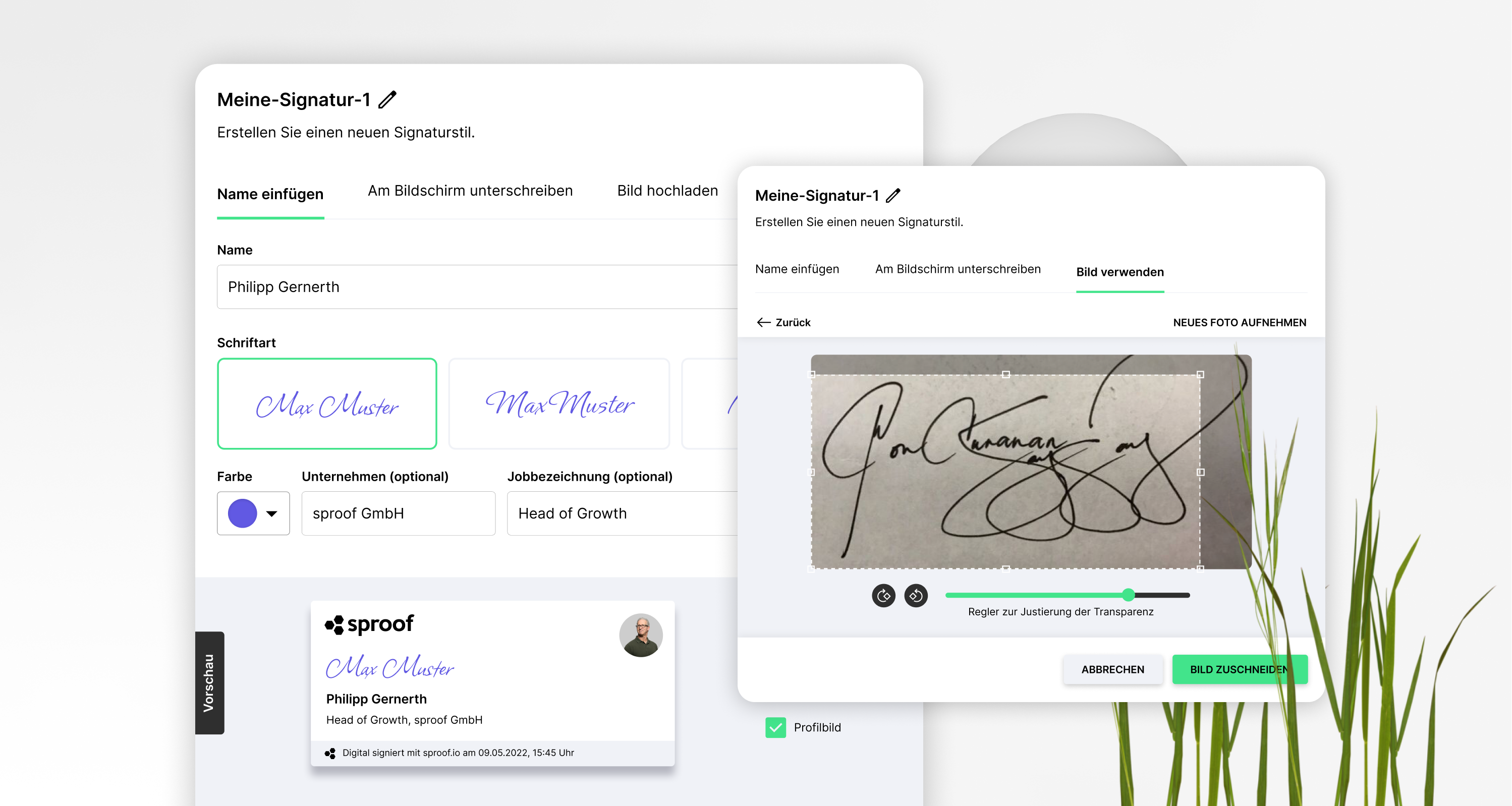This screenshot has height=806, width=1512.
Task: Switch to Am Bildschirm unterschreiben tab in dialog
Action: pos(958,269)
